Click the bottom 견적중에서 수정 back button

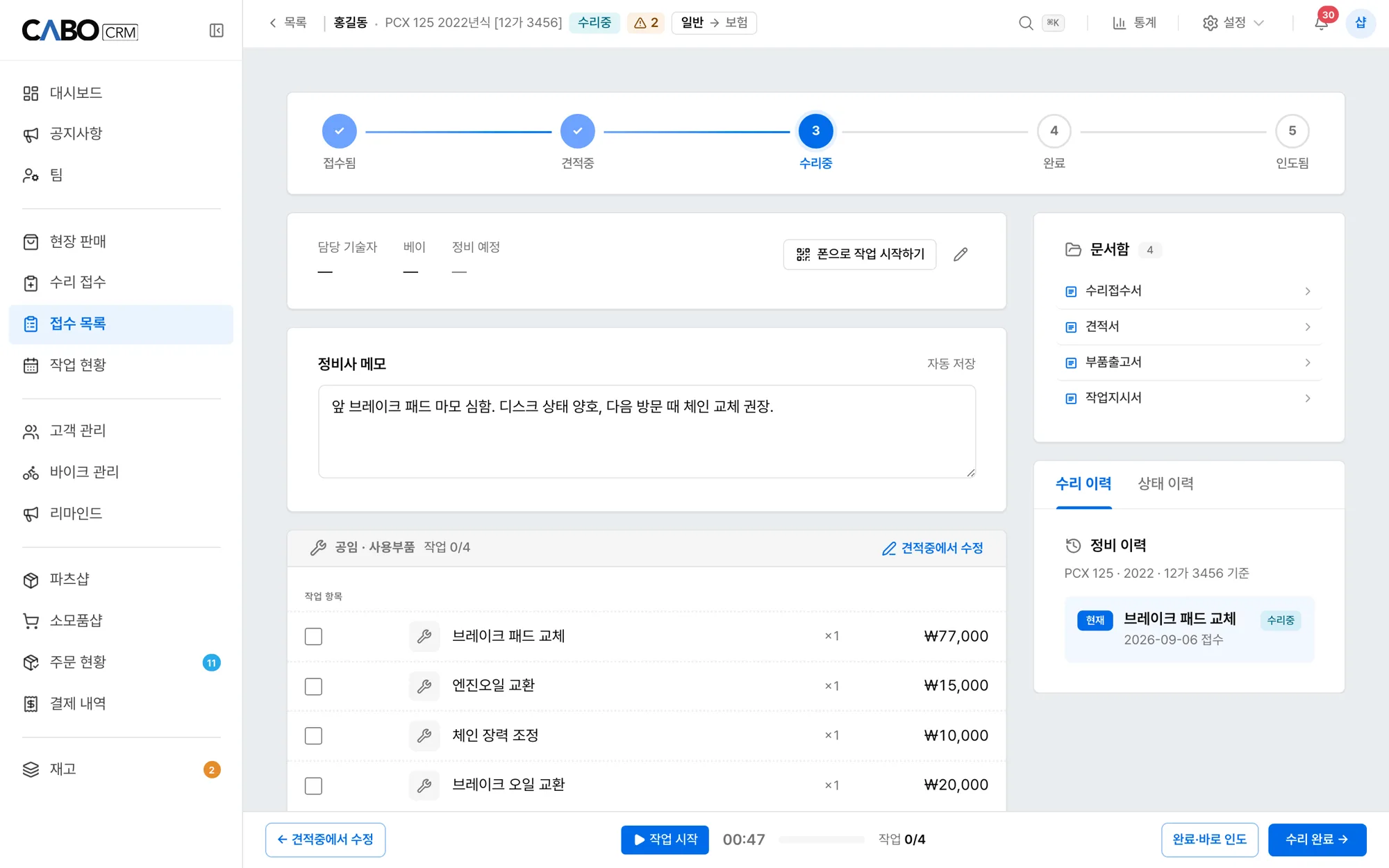(325, 840)
